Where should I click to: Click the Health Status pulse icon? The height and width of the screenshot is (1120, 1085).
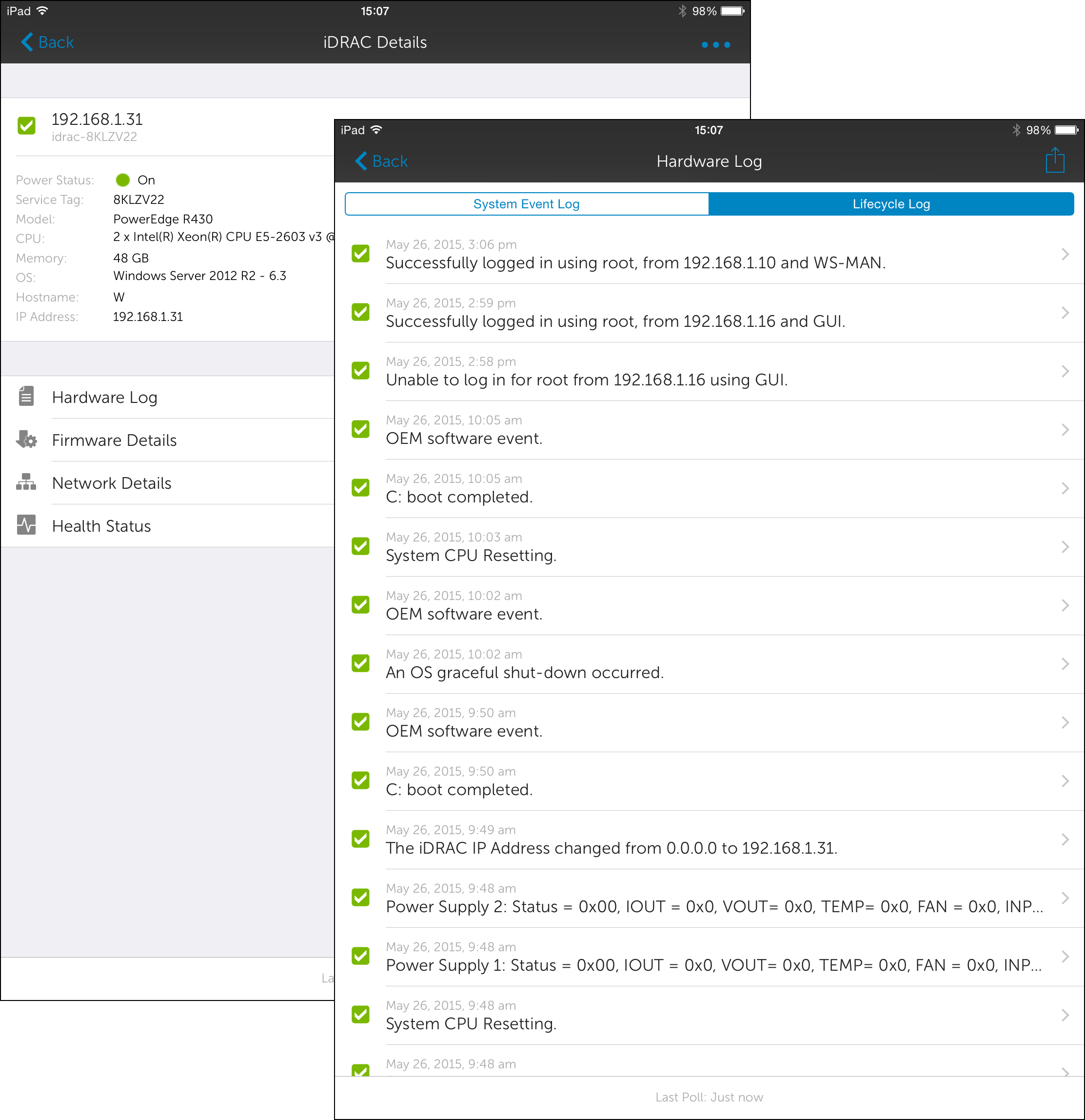26,525
